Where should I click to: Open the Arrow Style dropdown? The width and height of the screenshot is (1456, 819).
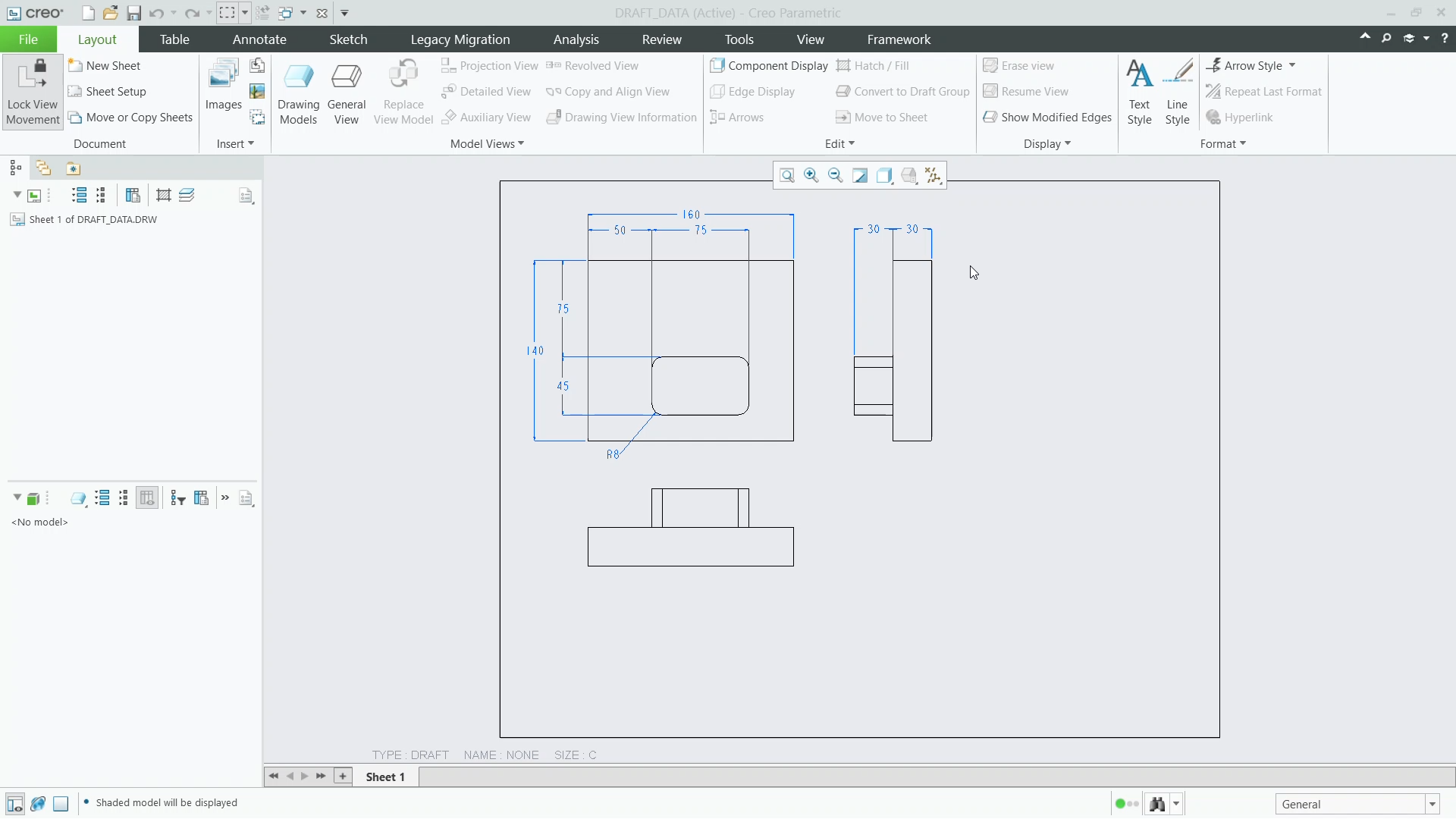(x=1292, y=66)
